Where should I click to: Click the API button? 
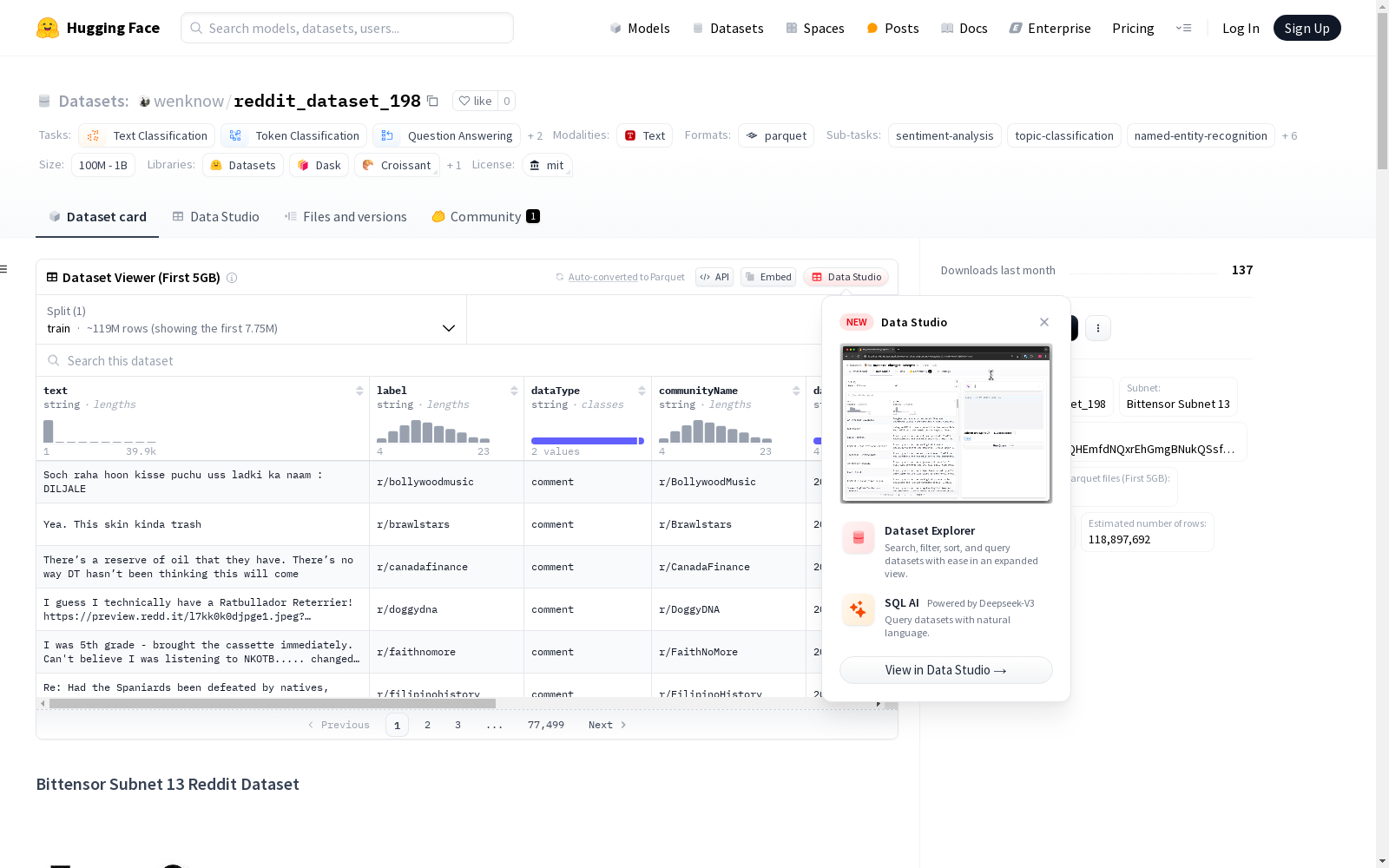[714, 277]
